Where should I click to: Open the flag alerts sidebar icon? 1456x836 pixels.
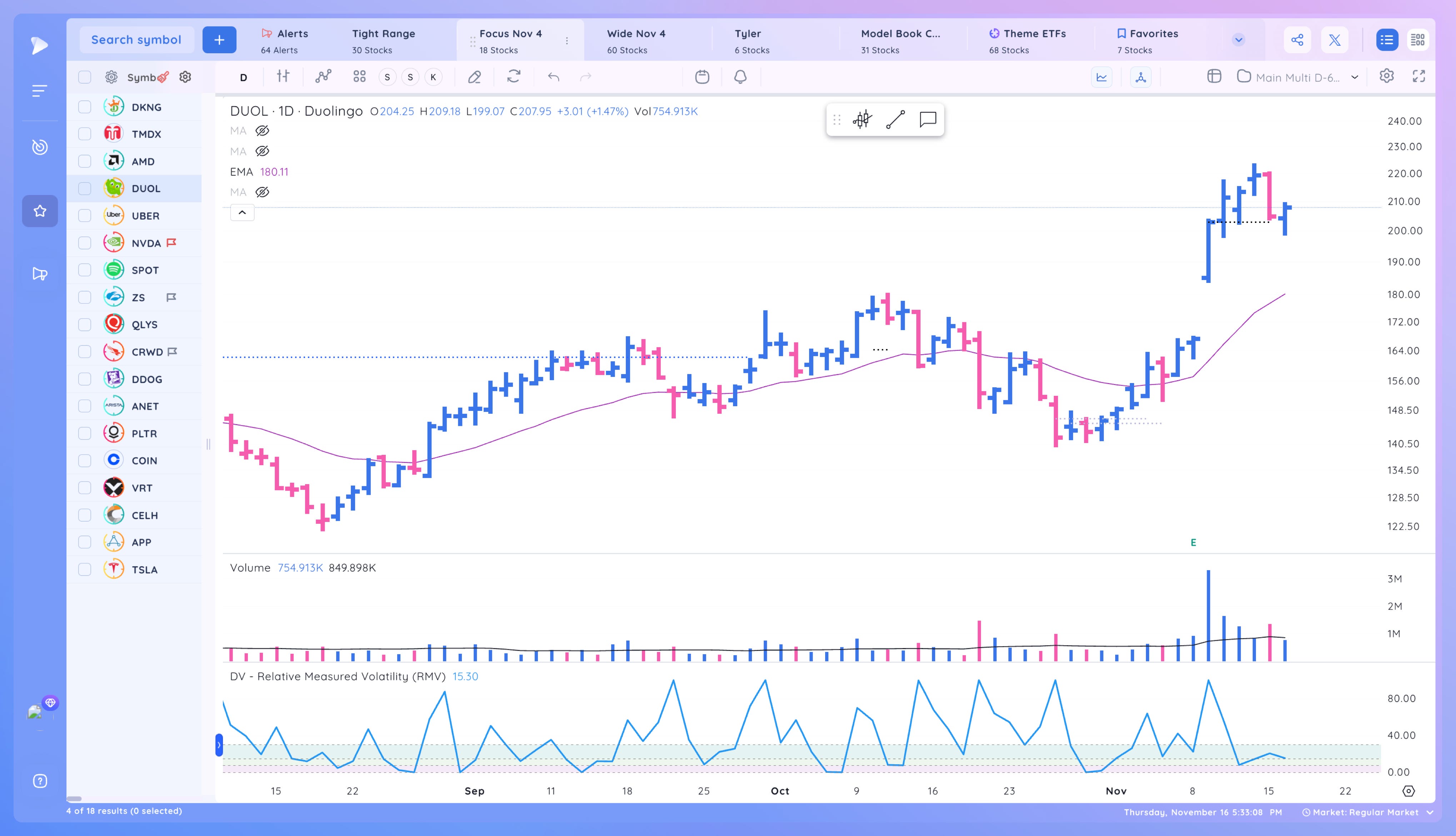coord(40,274)
